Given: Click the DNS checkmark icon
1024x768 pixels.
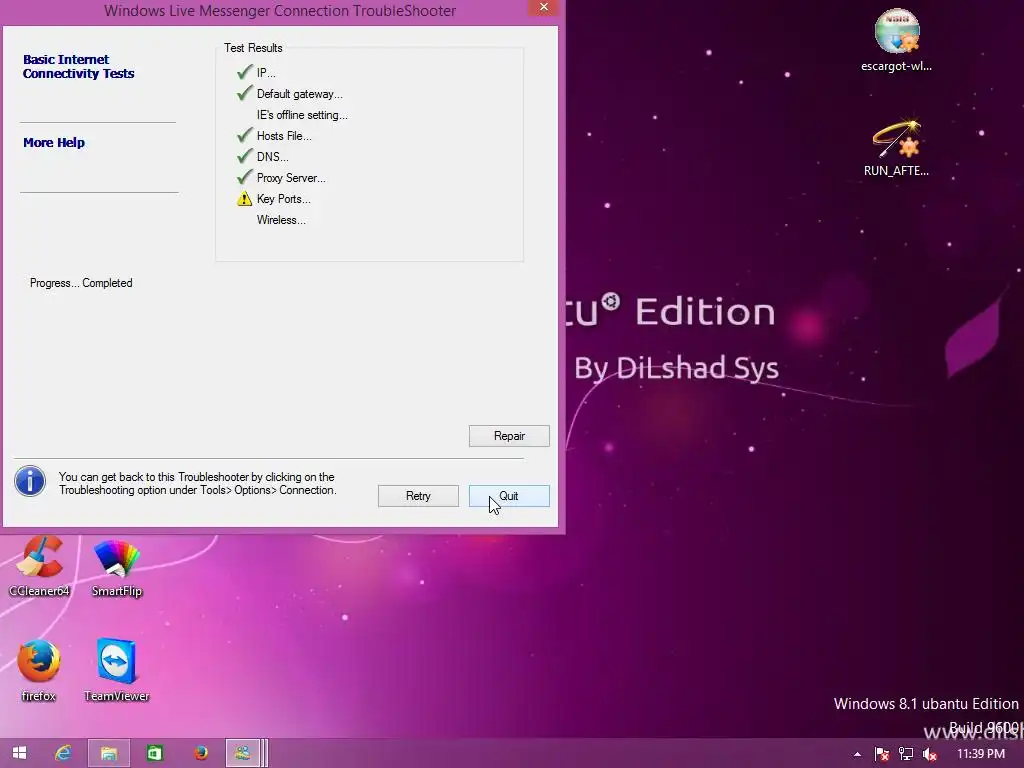Looking at the screenshot, I should pos(244,156).
